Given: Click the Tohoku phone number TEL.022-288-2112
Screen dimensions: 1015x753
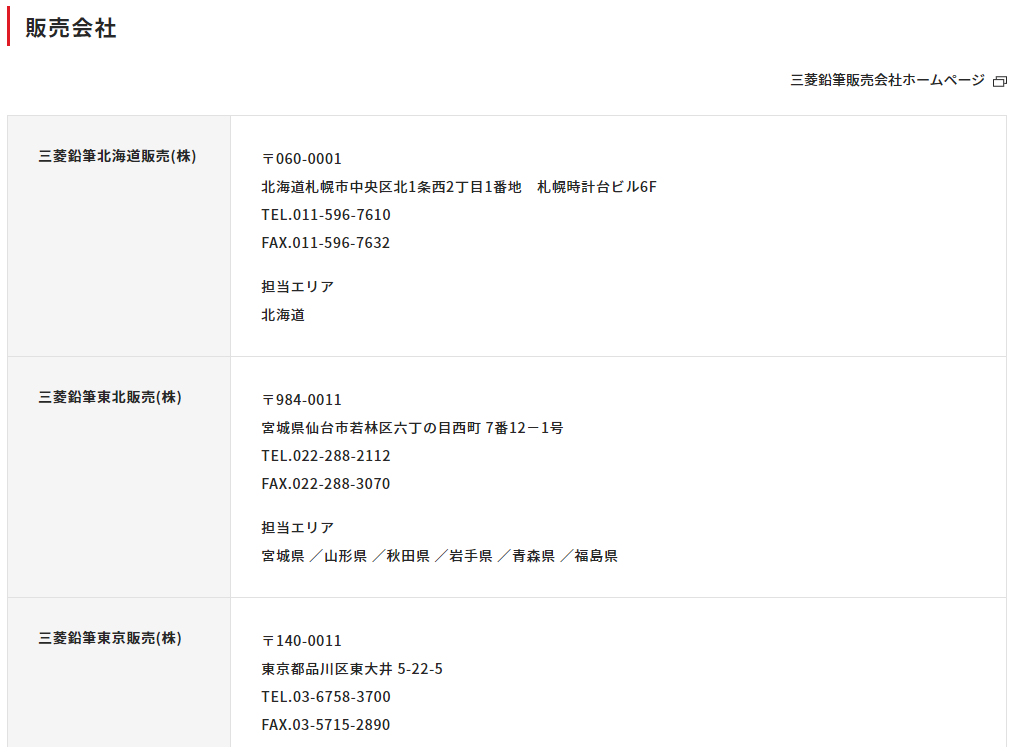Looking at the screenshot, I should point(326,456).
